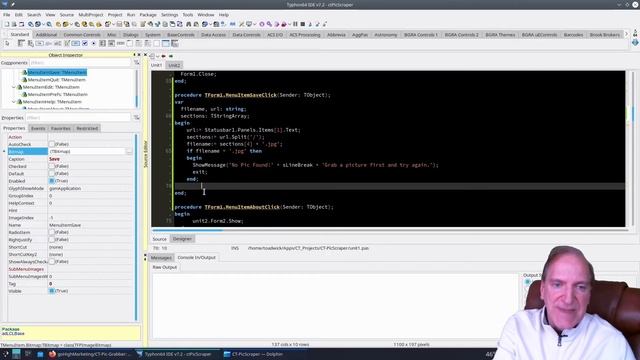Open the Run menu
Viewport: 640px width, 360px height.
(131, 15)
